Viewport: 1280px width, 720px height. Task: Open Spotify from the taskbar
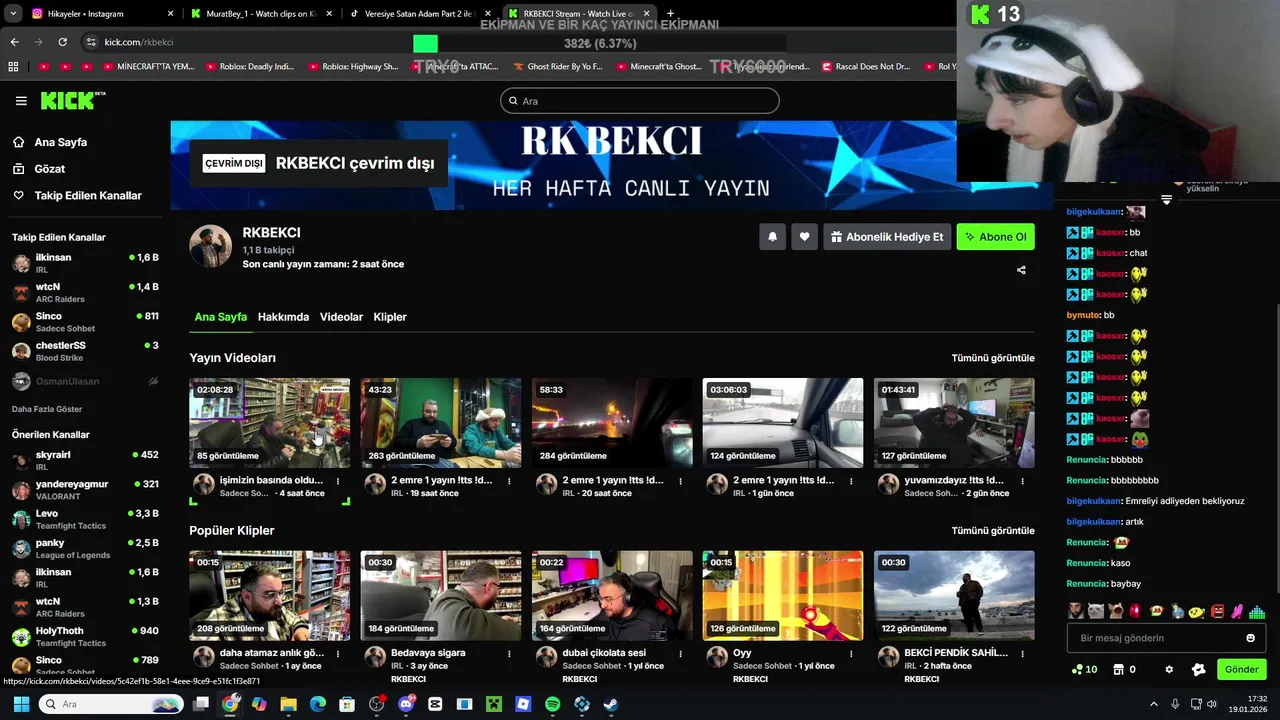[x=553, y=704]
